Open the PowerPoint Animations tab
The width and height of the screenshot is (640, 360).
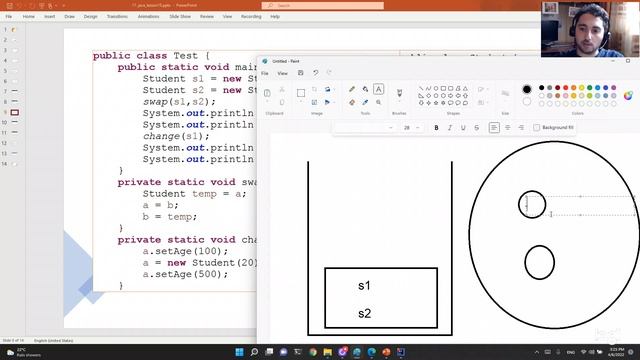pyautogui.click(x=149, y=17)
